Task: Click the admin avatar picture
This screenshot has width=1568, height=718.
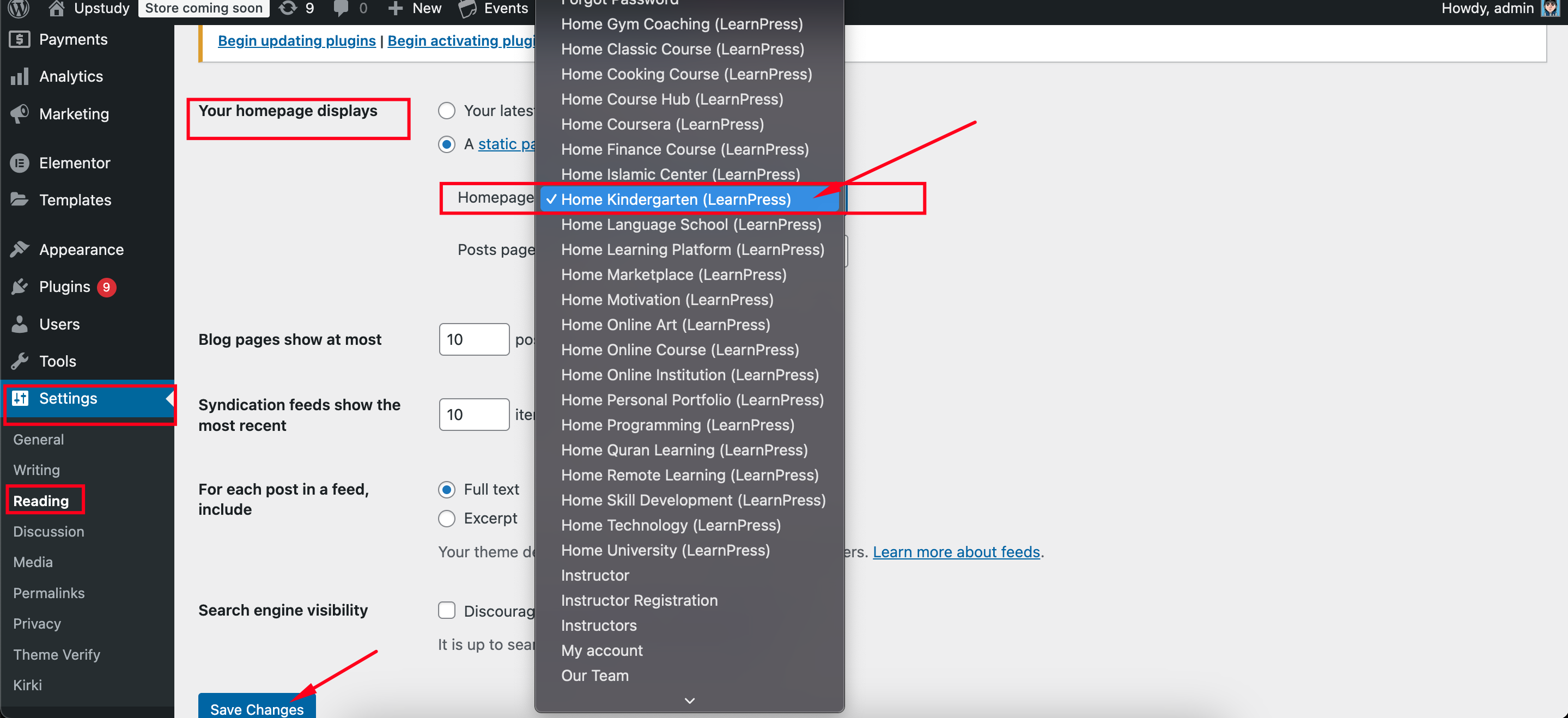Action: [x=1549, y=8]
